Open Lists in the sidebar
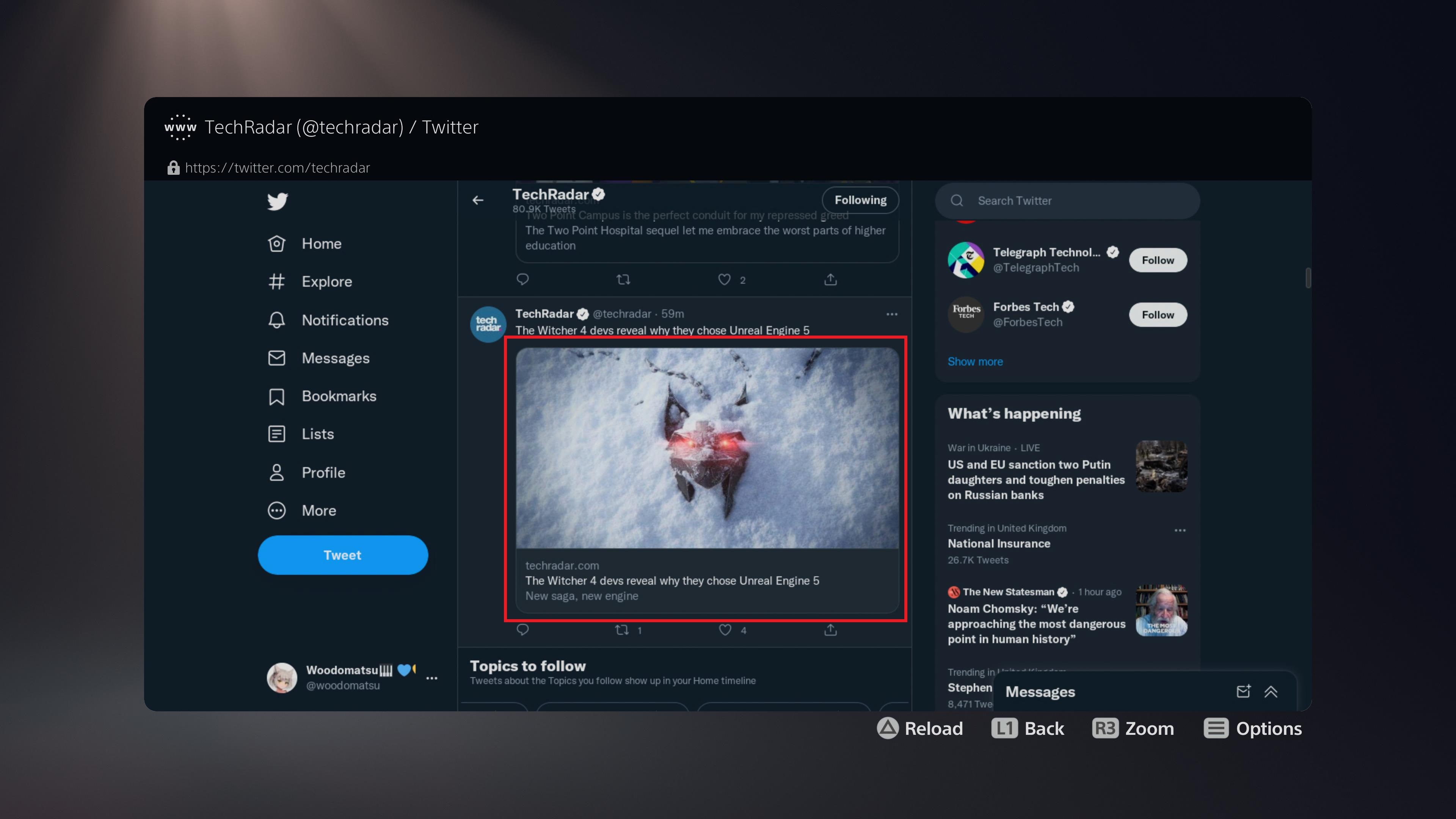 point(301,434)
